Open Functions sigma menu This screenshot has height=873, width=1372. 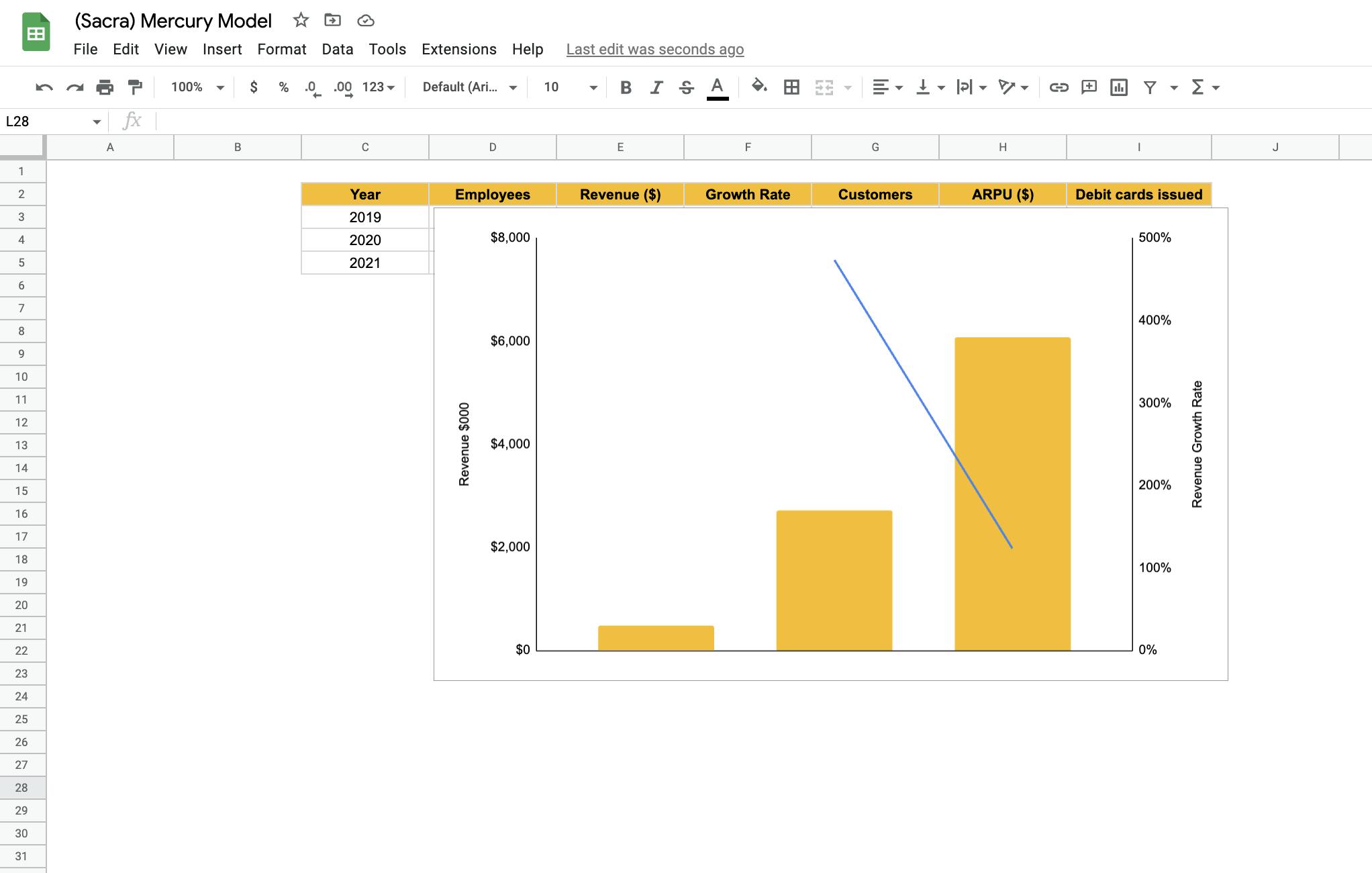click(x=1205, y=87)
